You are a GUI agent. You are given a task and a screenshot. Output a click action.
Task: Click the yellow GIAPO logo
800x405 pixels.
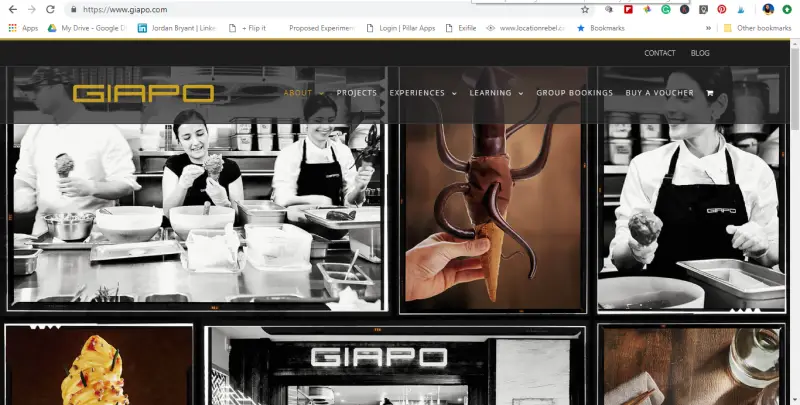pos(143,93)
